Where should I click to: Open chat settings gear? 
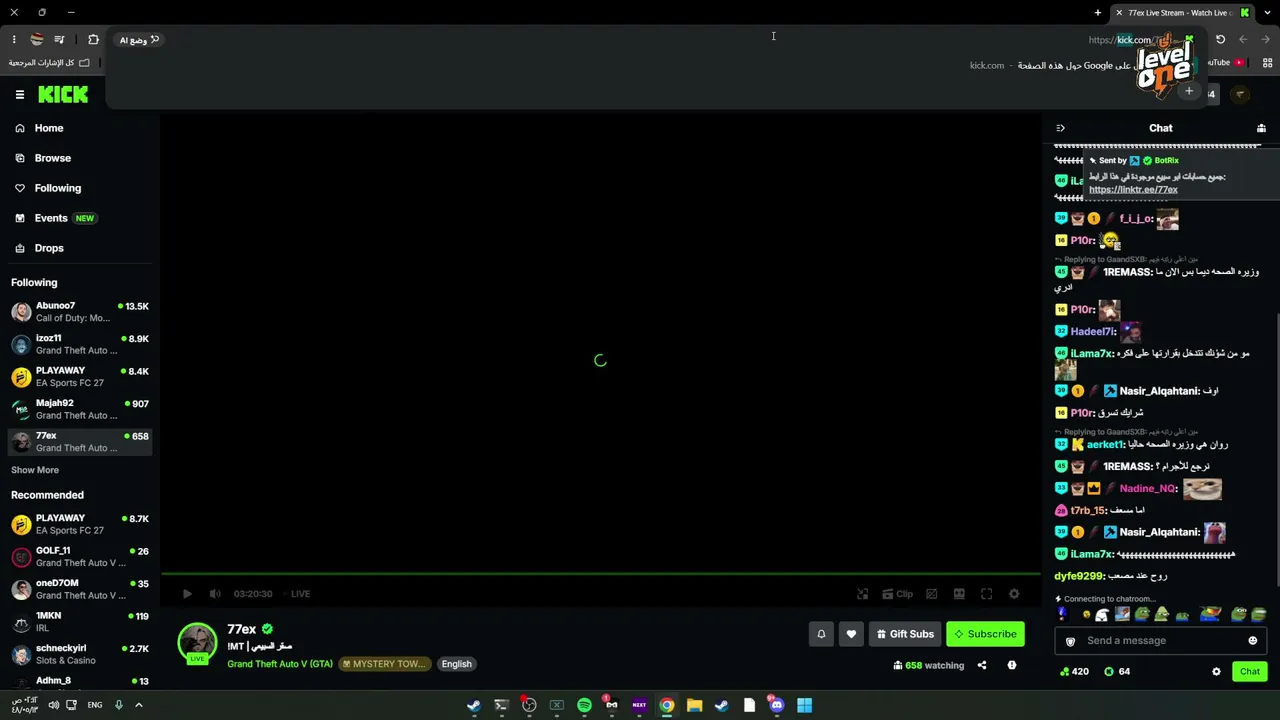[1216, 672]
